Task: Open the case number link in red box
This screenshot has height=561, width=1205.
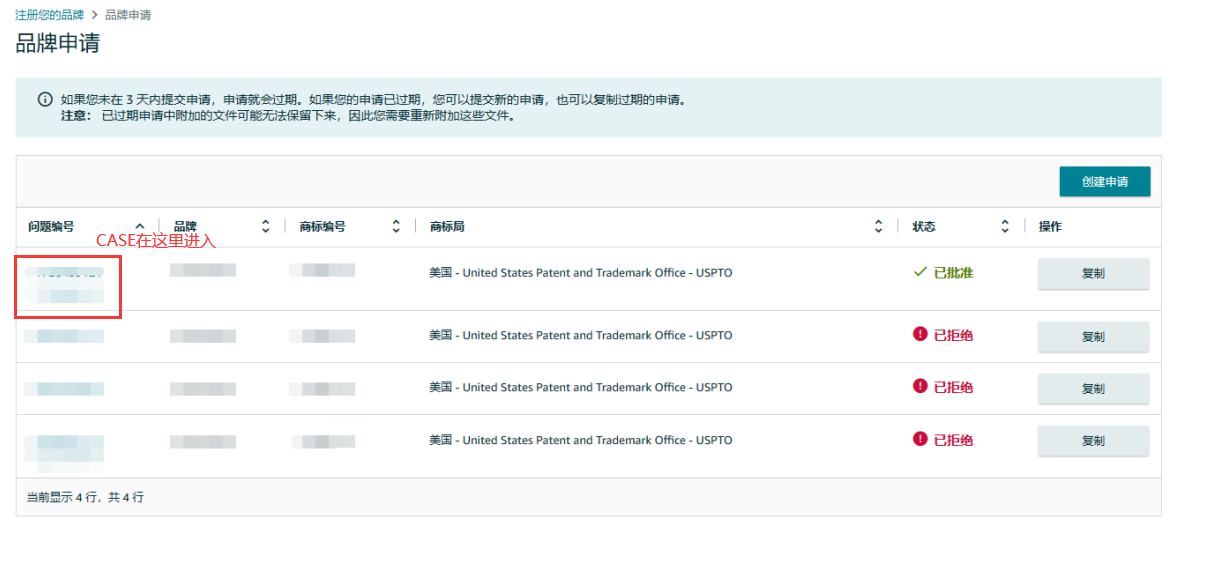Action: point(65,273)
